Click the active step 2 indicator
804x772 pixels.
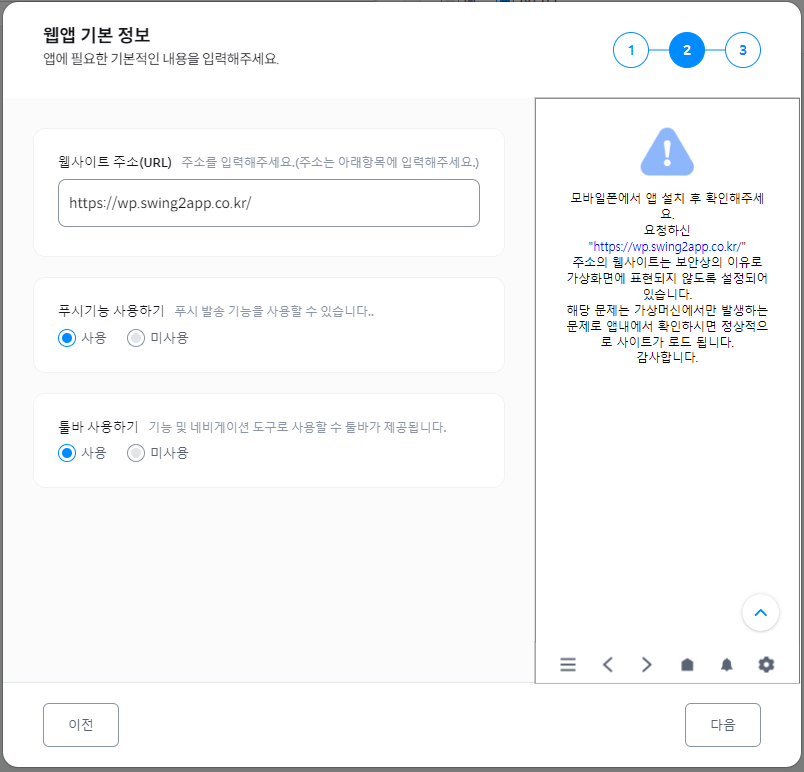click(x=687, y=50)
